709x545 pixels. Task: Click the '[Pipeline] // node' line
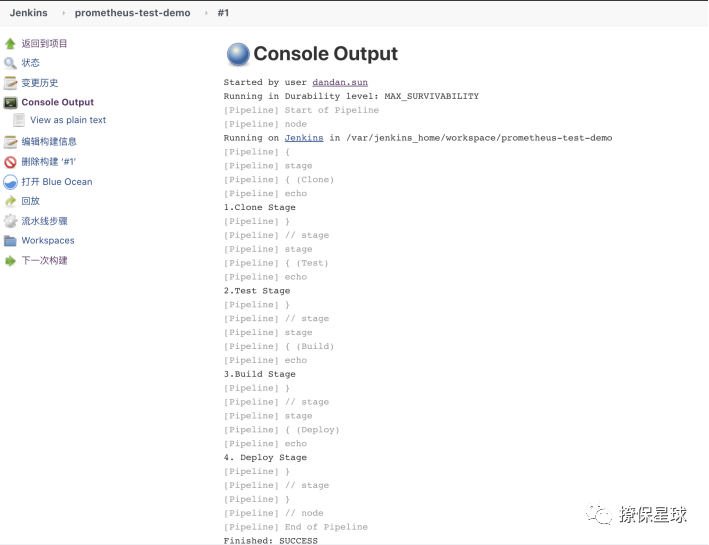[274, 513]
